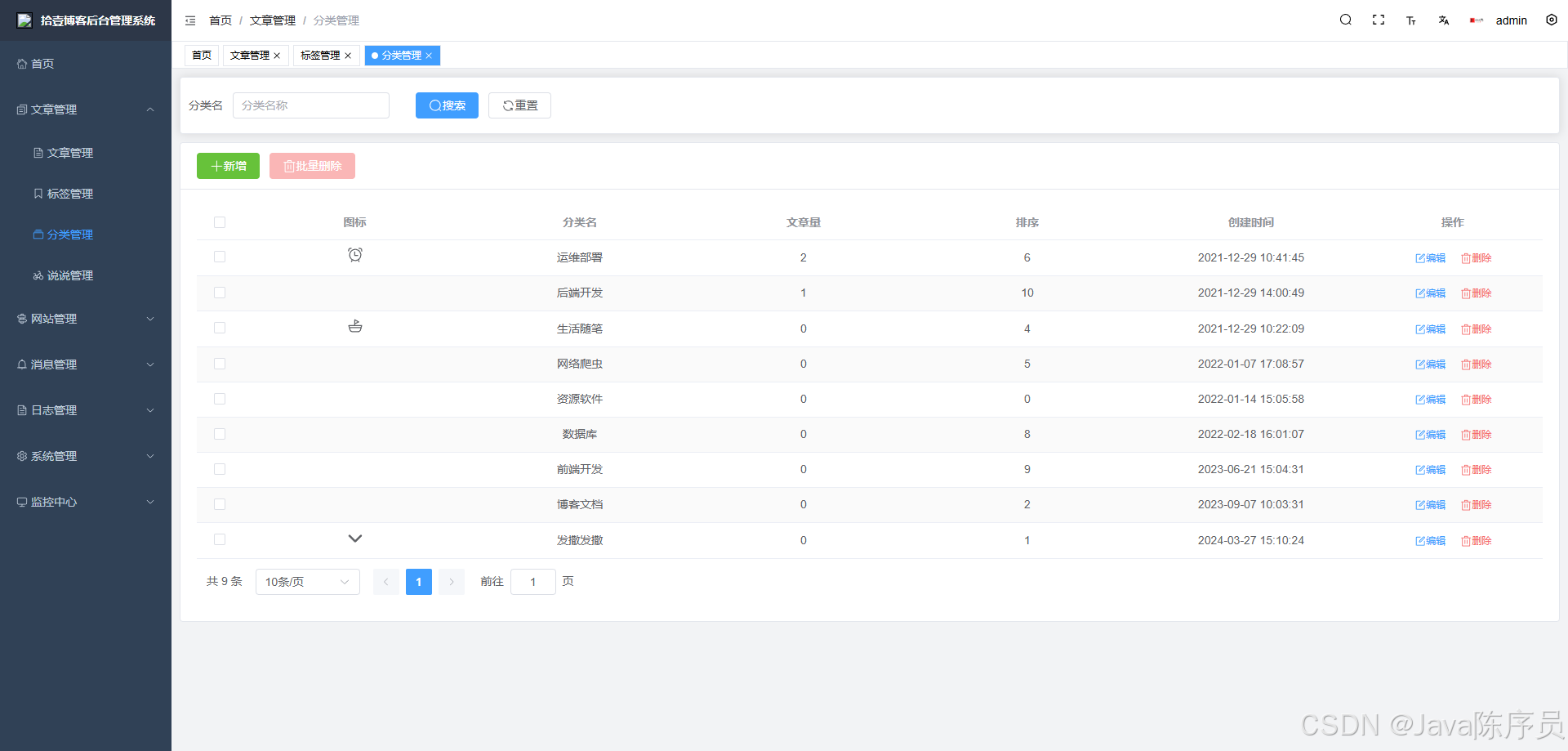This screenshot has height=751, width=1568.
Task: Open the language translation icon
Action: click(1444, 20)
